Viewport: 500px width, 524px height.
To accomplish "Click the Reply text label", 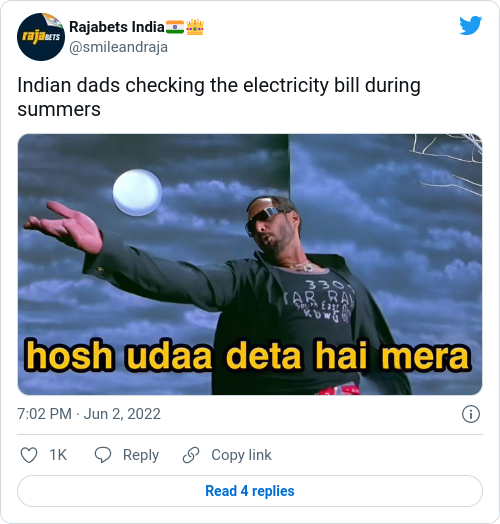I will point(141,455).
